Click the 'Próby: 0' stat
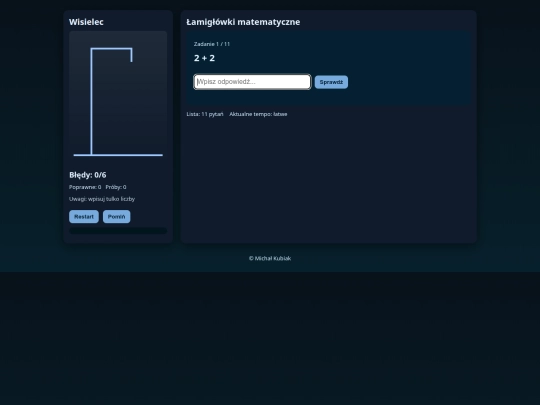 [x=116, y=187]
